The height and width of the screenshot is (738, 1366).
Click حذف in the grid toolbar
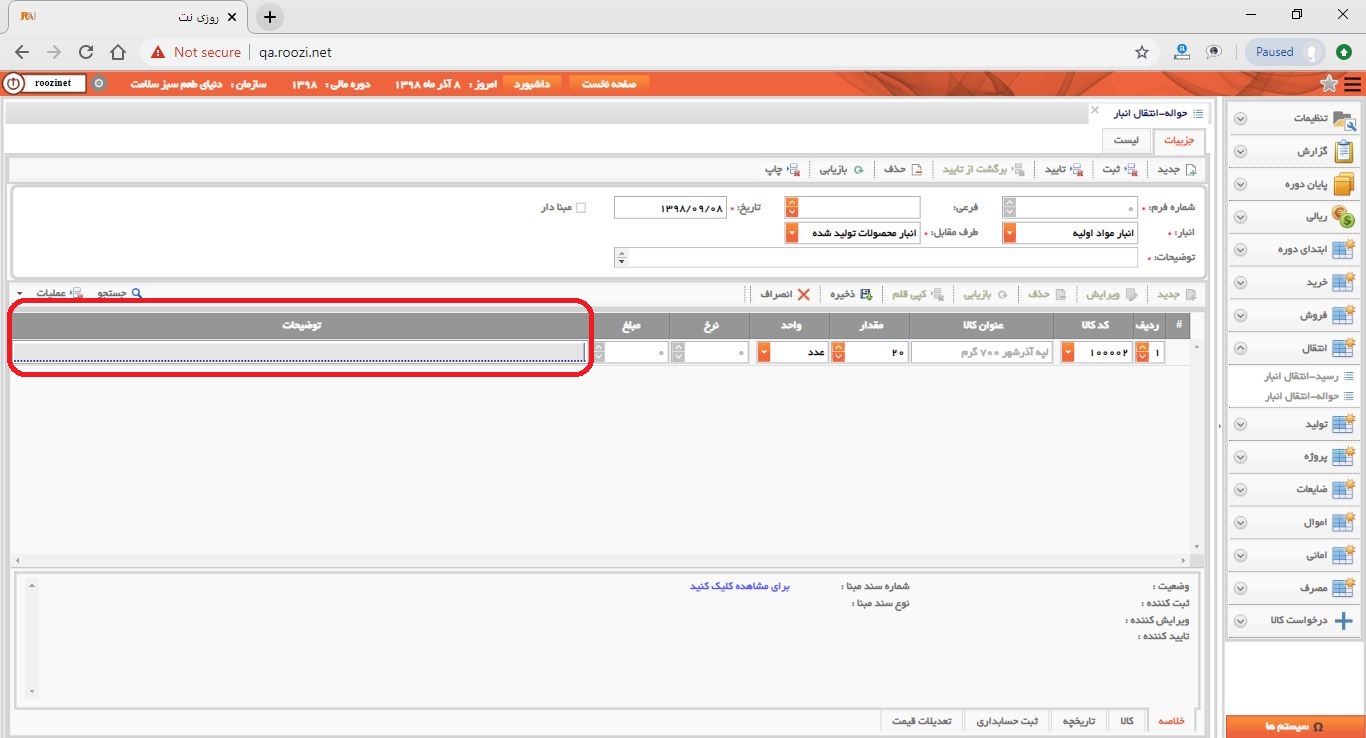1046,294
